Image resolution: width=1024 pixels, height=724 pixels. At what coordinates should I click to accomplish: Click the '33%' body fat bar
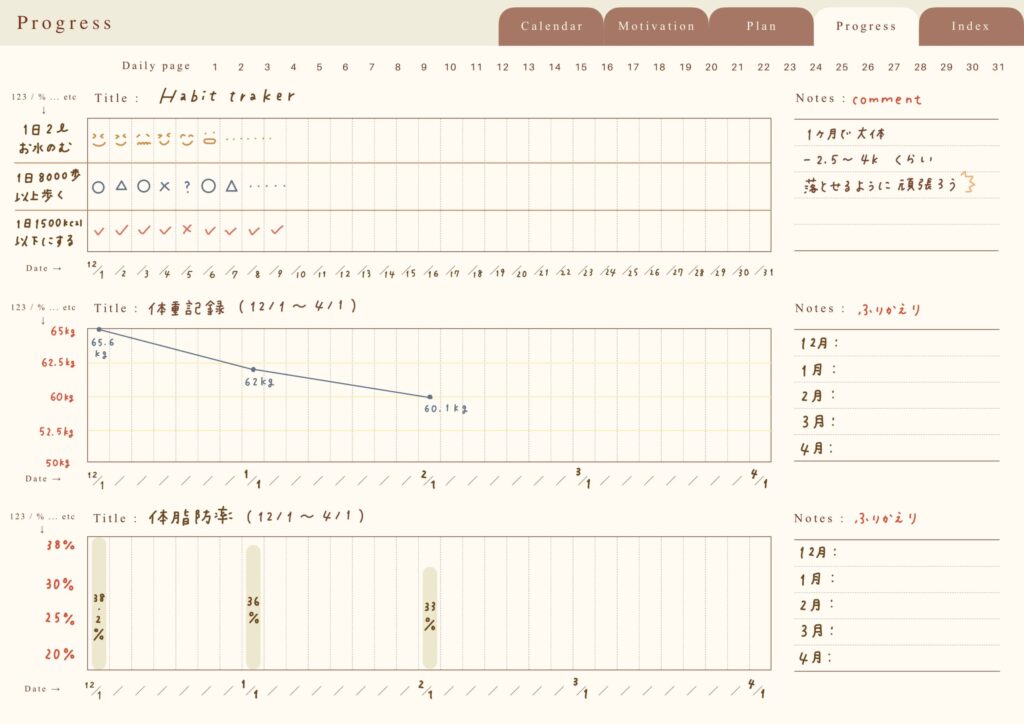430,617
